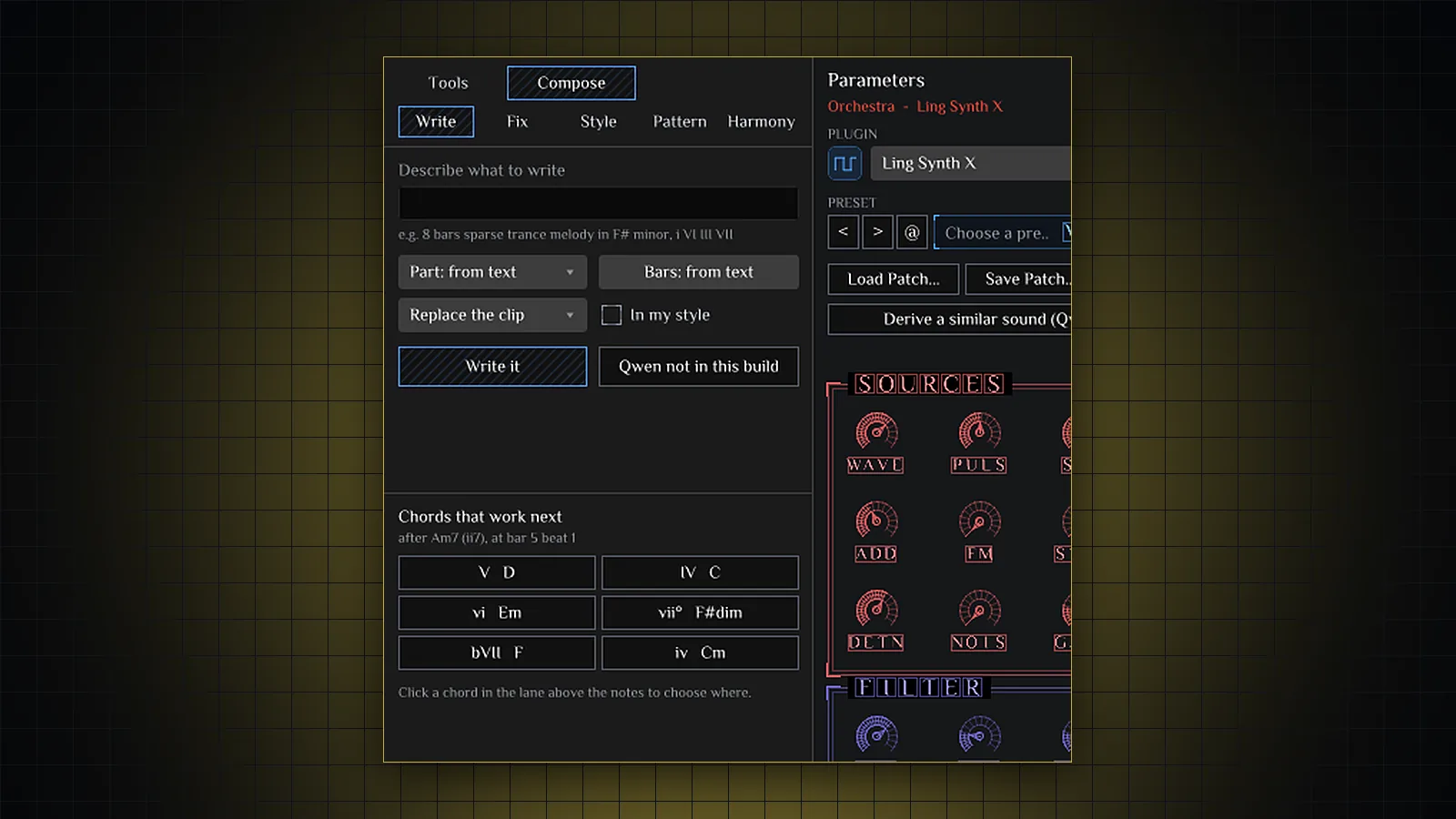Image resolution: width=1456 pixels, height=819 pixels.
Task: Go to the Harmony sub-tab
Action: 761,122
